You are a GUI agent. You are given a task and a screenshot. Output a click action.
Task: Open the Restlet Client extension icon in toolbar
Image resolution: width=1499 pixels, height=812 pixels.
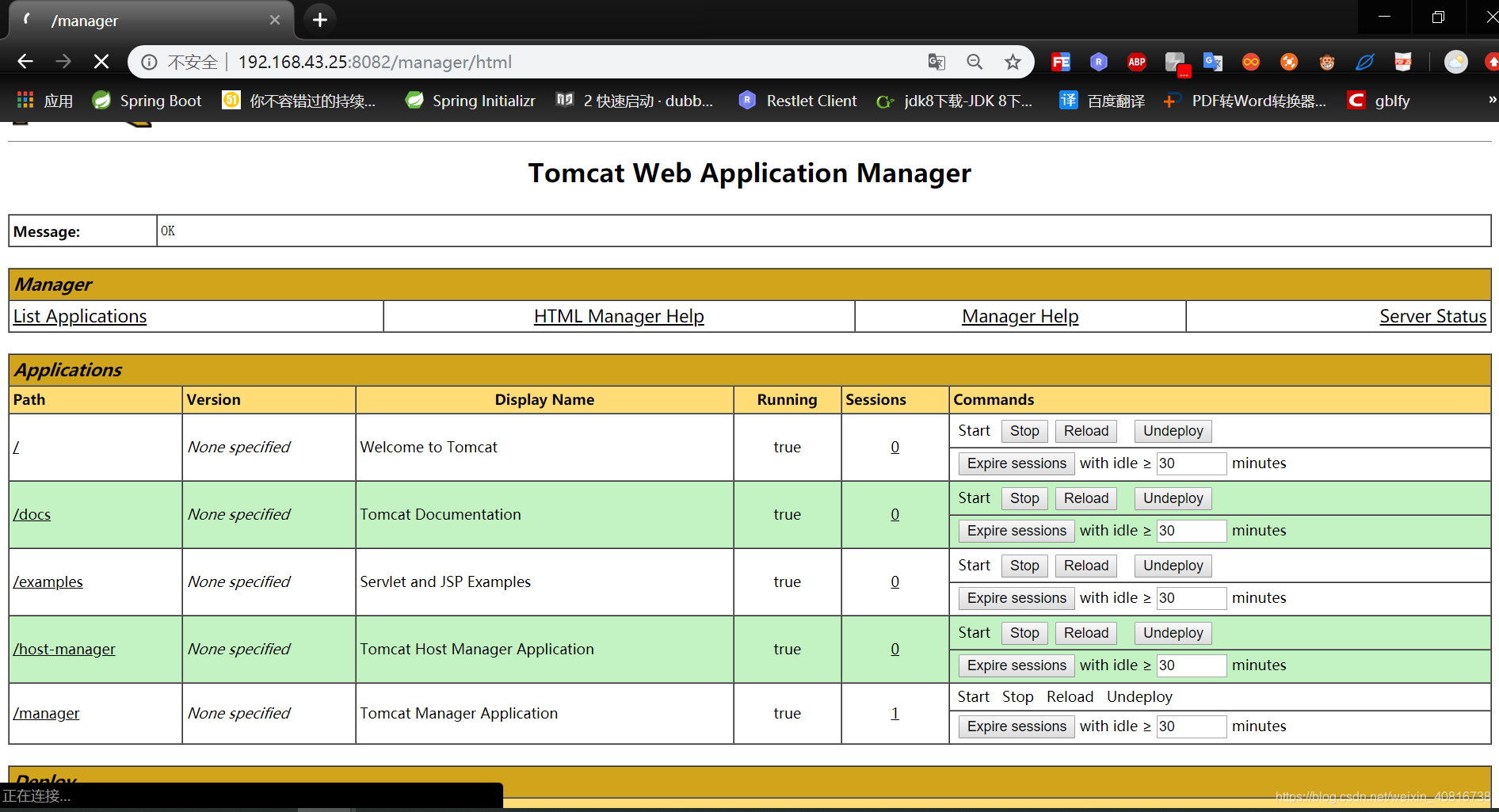[1099, 62]
